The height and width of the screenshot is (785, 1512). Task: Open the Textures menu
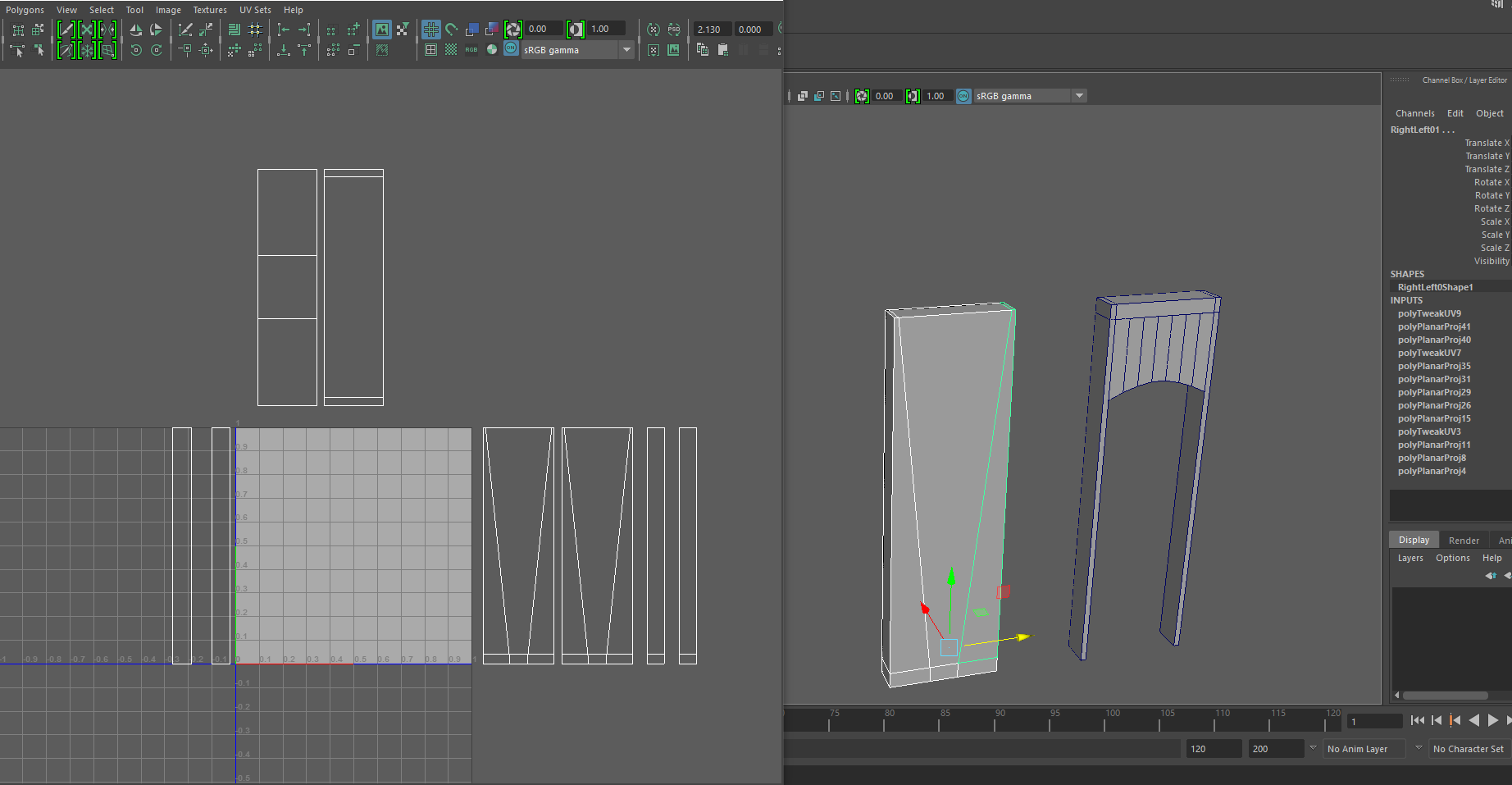[x=210, y=9]
